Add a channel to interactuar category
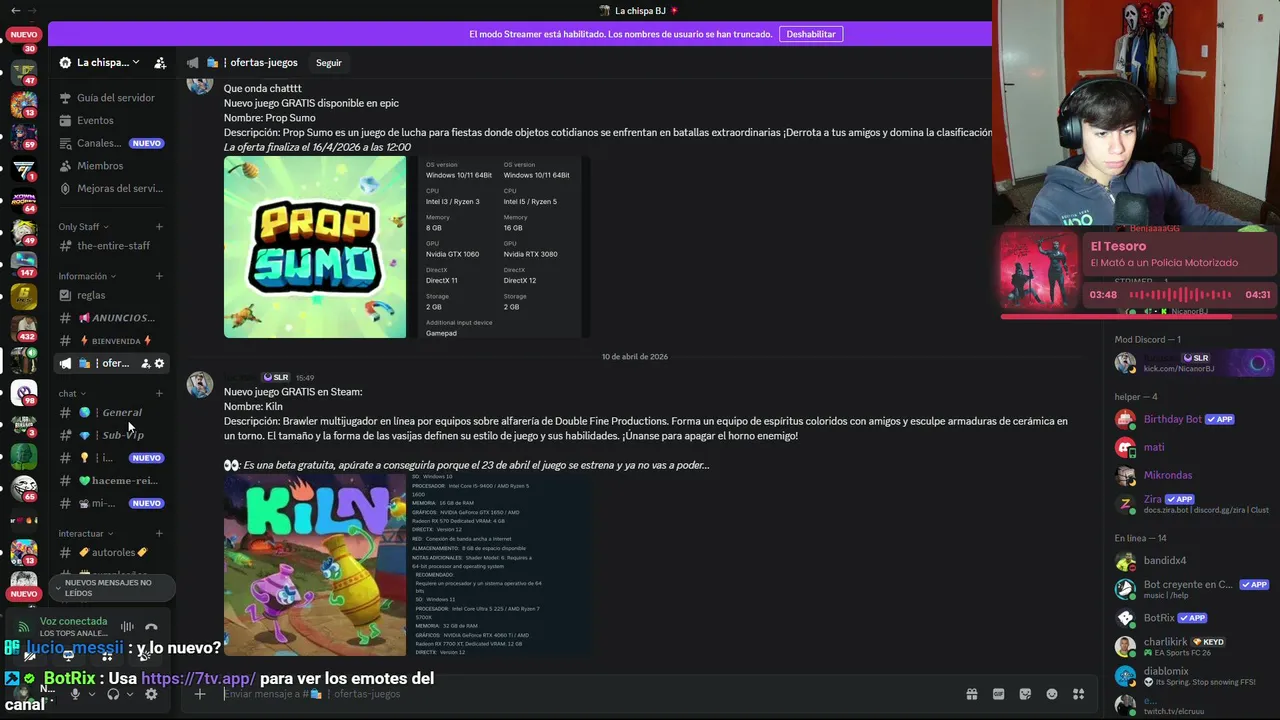Image resolution: width=1280 pixels, height=720 pixels. coord(159,534)
